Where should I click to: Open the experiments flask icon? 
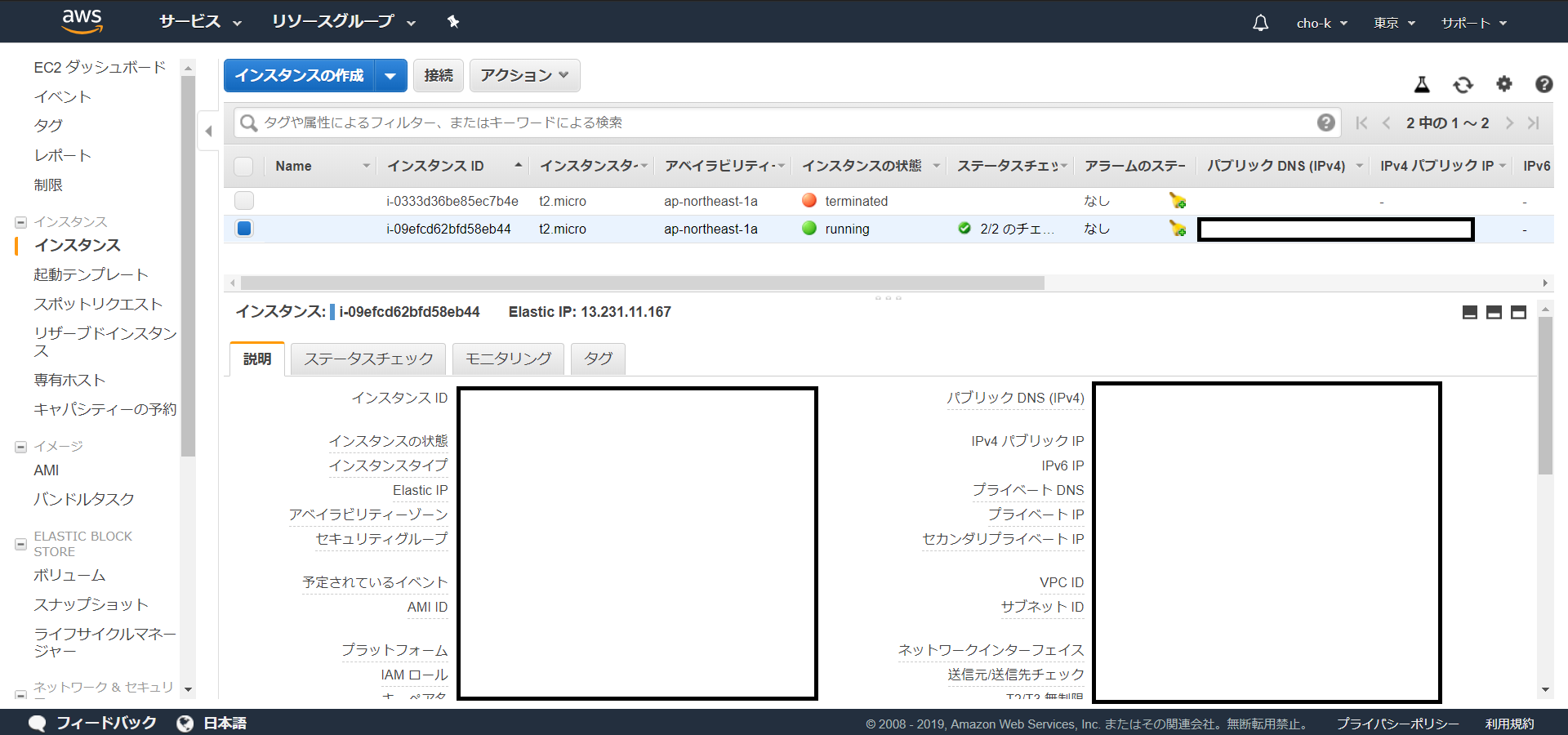tap(1422, 84)
